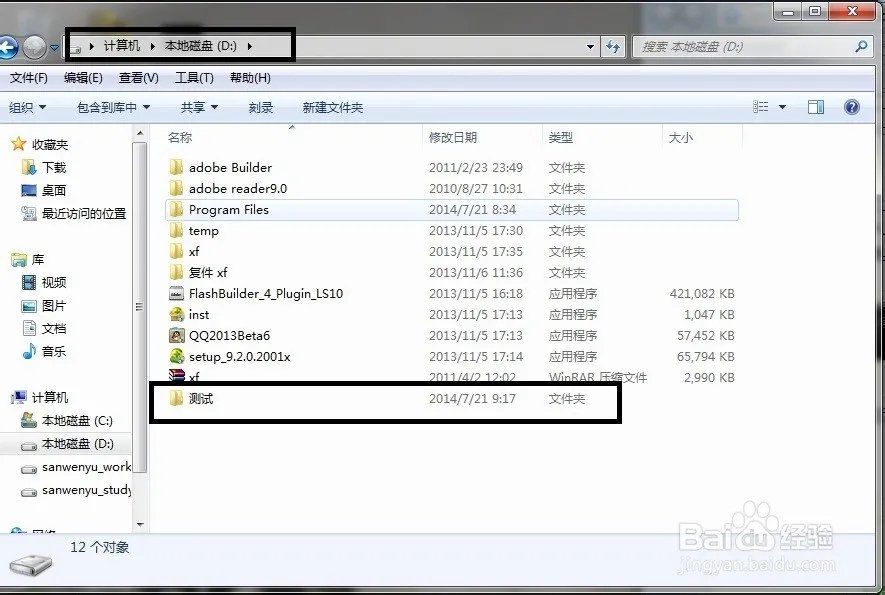Click the Forward navigation arrow
Viewport: 885px width, 595px height.
tap(36, 46)
